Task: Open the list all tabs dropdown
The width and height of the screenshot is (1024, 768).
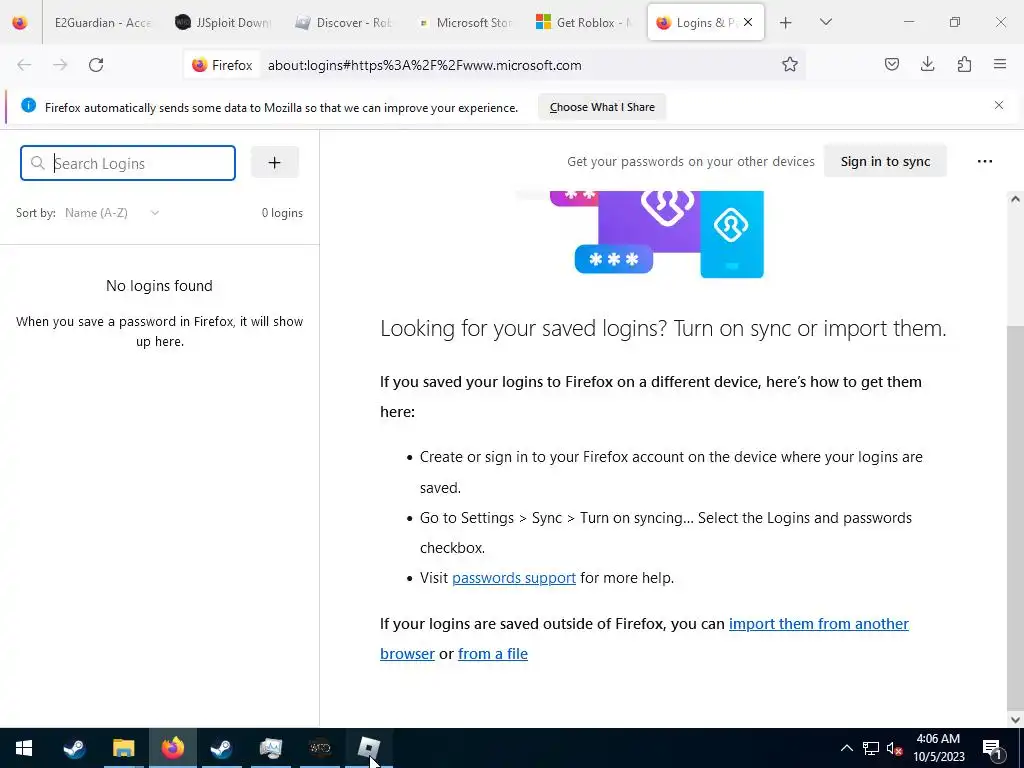Action: point(825,22)
